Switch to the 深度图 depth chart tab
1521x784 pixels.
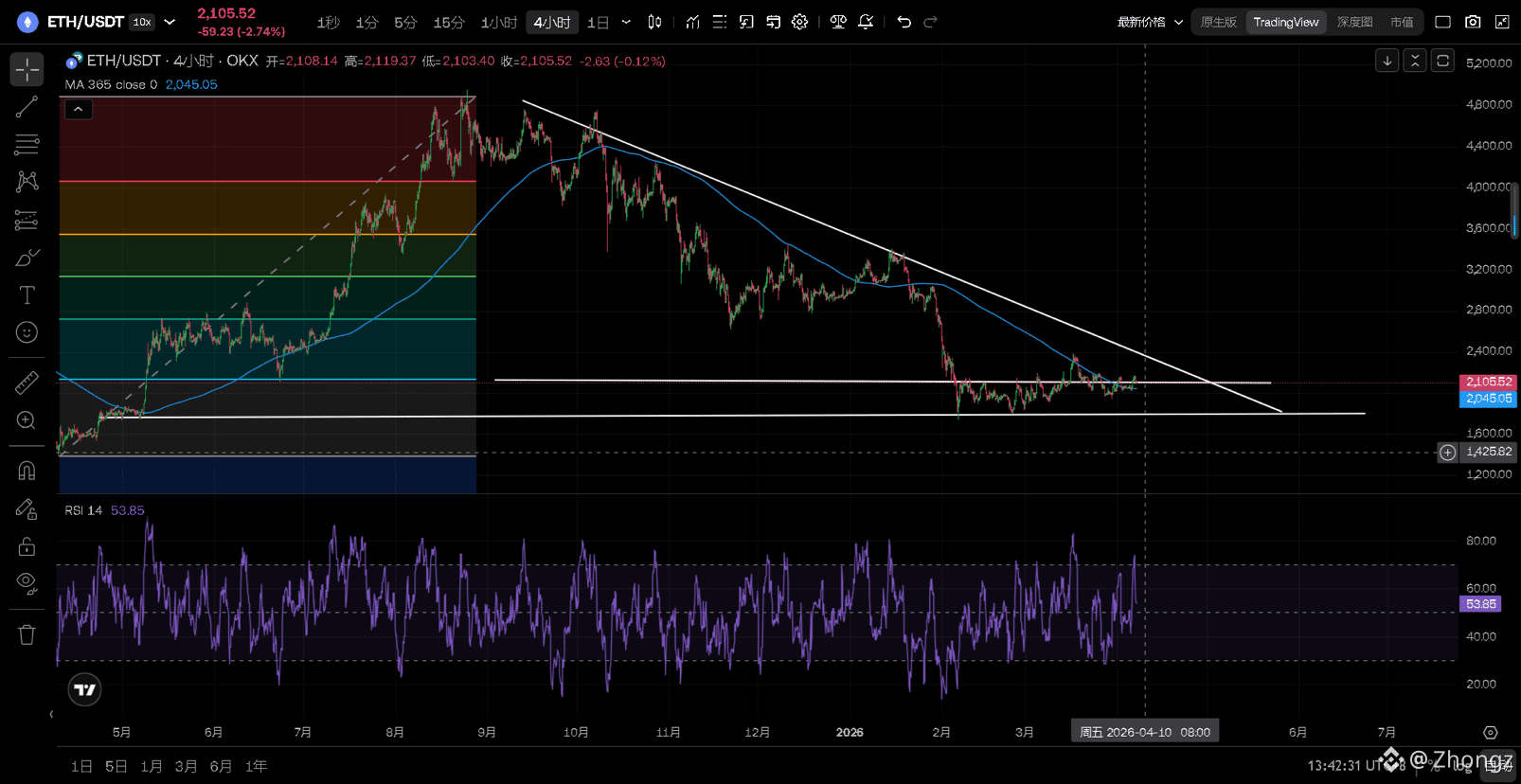(1354, 22)
